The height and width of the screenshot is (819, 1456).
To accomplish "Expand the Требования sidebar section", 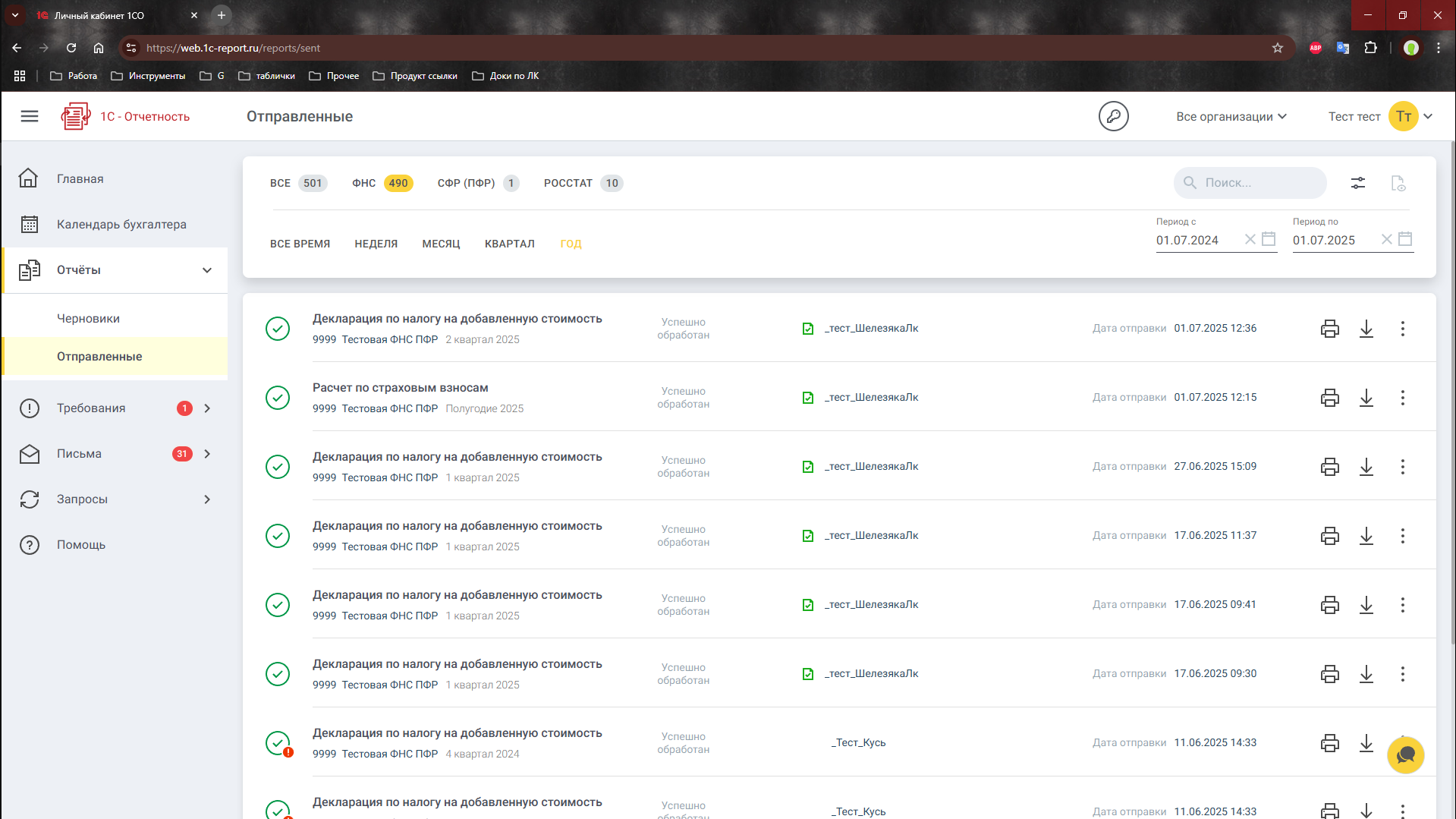I will point(207,408).
